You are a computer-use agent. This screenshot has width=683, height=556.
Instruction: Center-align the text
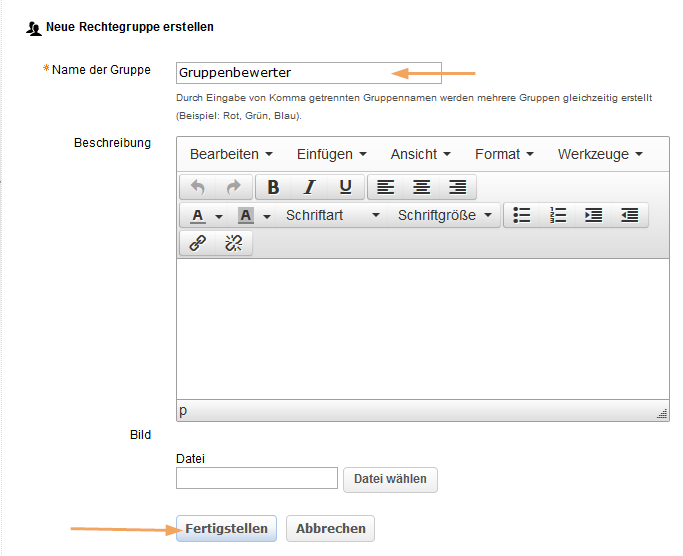tap(422, 187)
